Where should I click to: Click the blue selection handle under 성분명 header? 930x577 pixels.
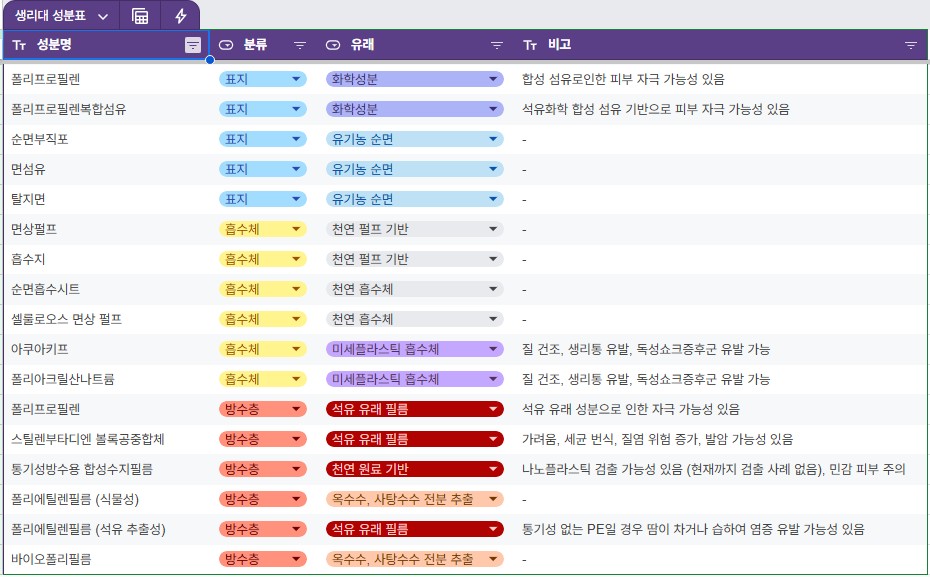tap(210, 60)
